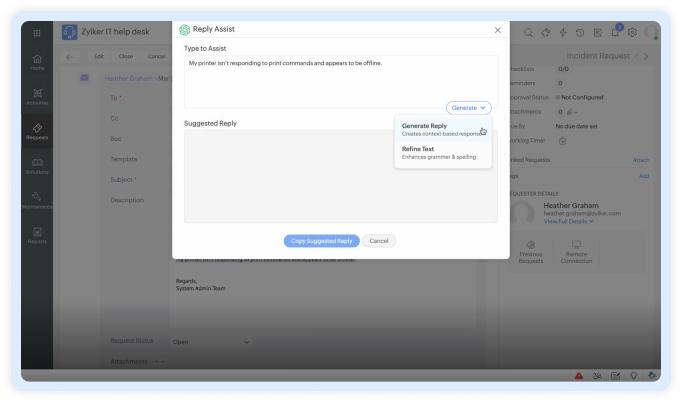
Task: Click the lightning quick actions icon
Action: tap(563, 33)
